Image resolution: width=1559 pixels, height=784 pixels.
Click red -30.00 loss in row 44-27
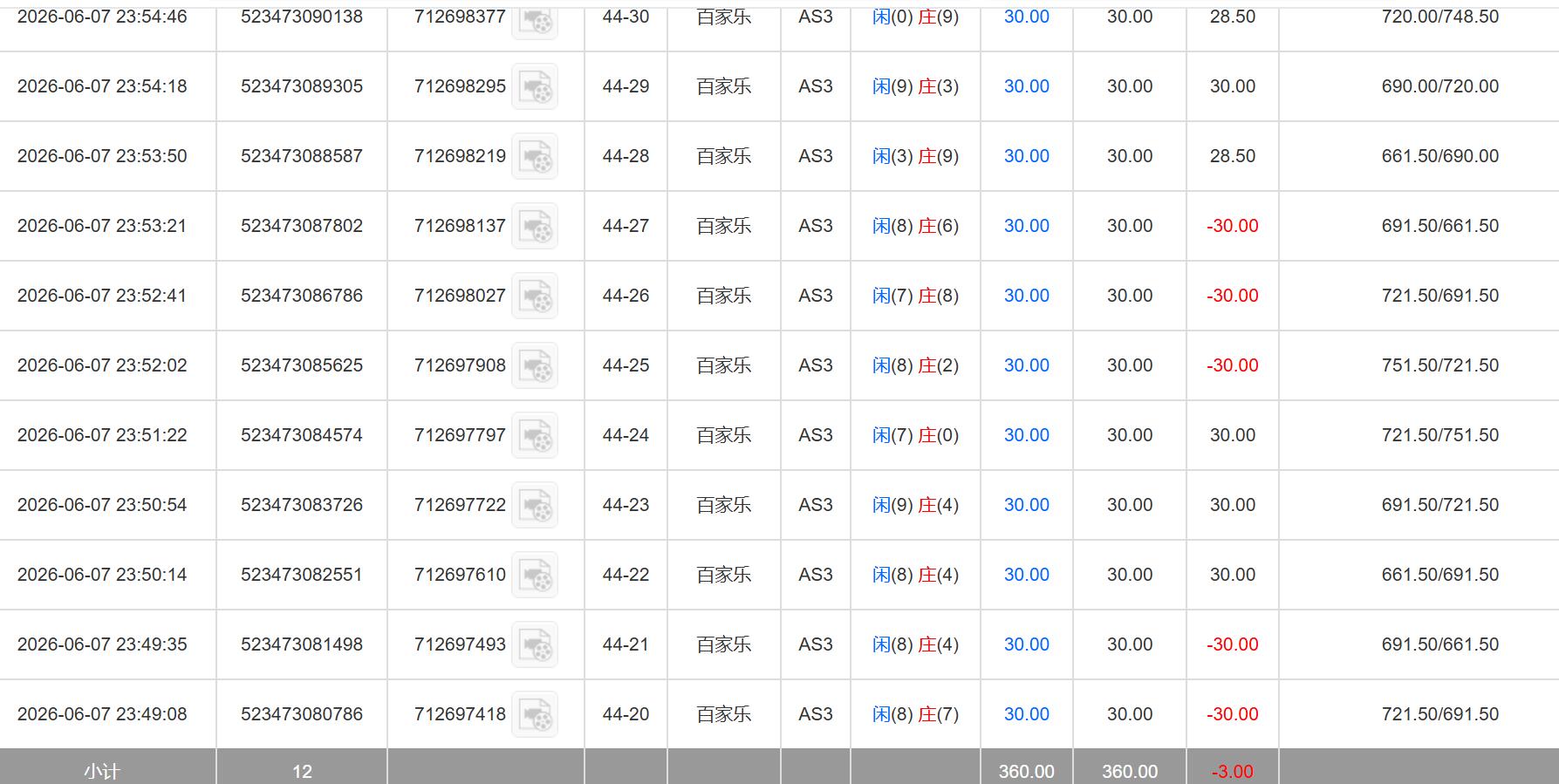pyautogui.click(x=1233, y=226)
